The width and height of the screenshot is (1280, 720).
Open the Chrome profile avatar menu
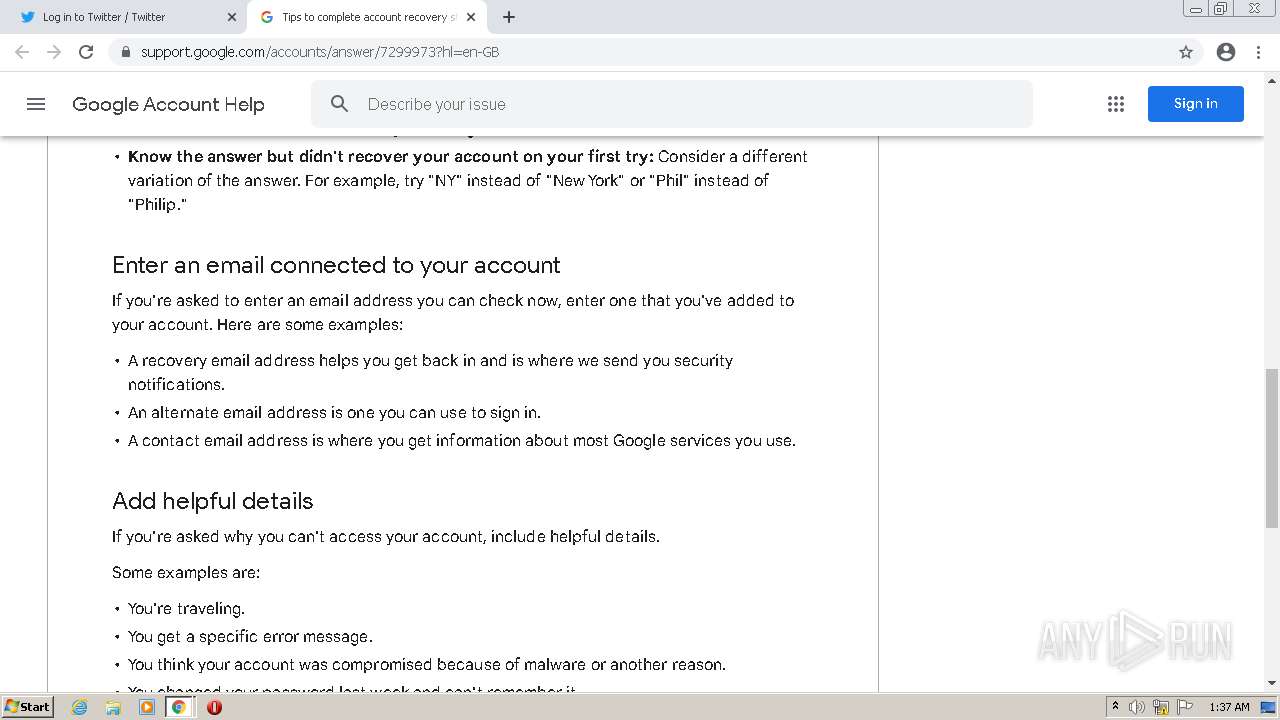click(1226, 52)
